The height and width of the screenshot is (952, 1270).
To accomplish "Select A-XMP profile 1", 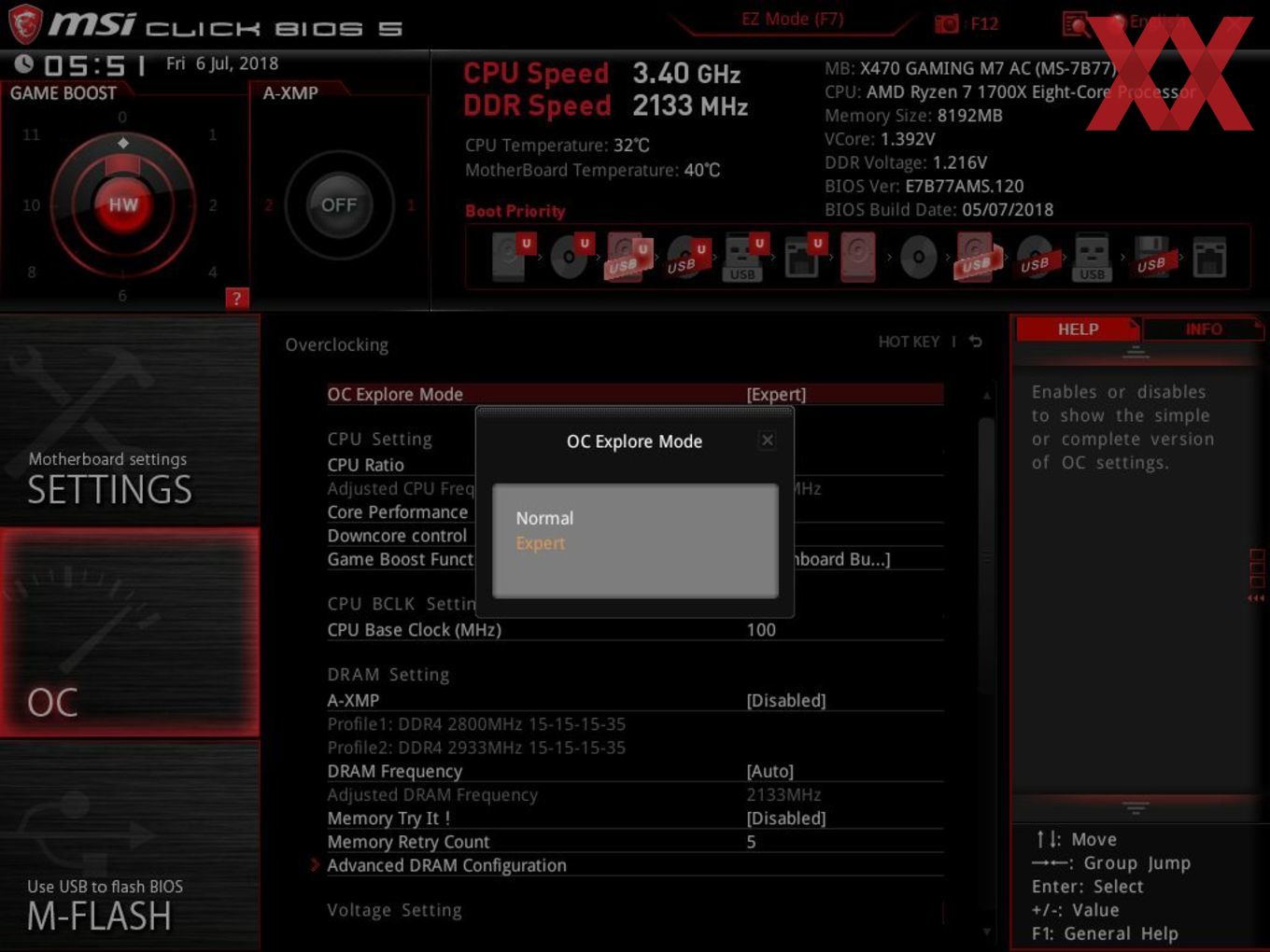I will point(411,205).
